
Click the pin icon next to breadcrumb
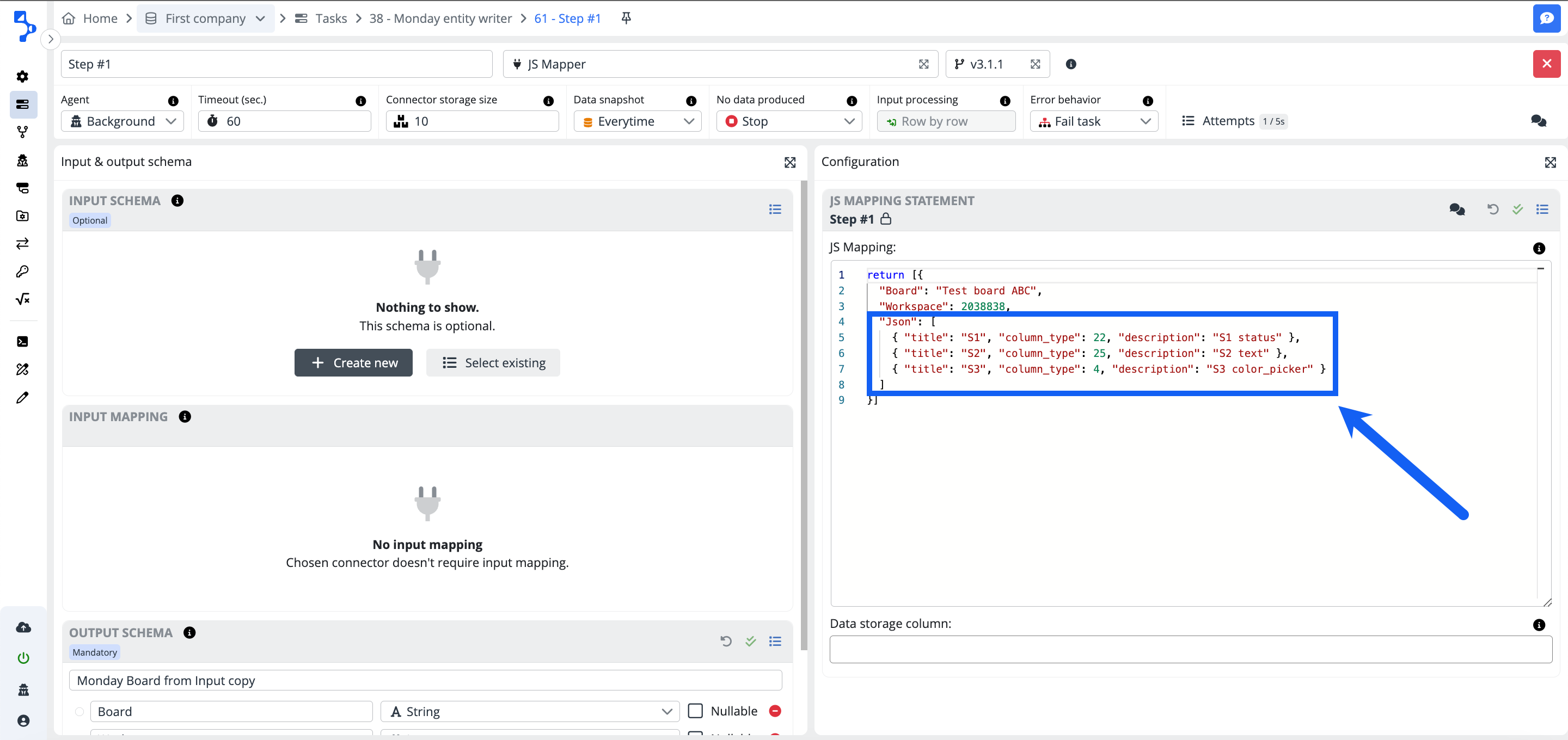point(626,18)
